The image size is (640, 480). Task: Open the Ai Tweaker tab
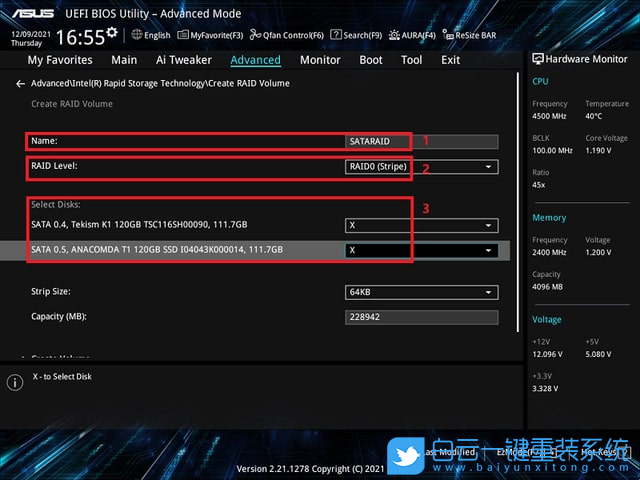pos(184,60)
